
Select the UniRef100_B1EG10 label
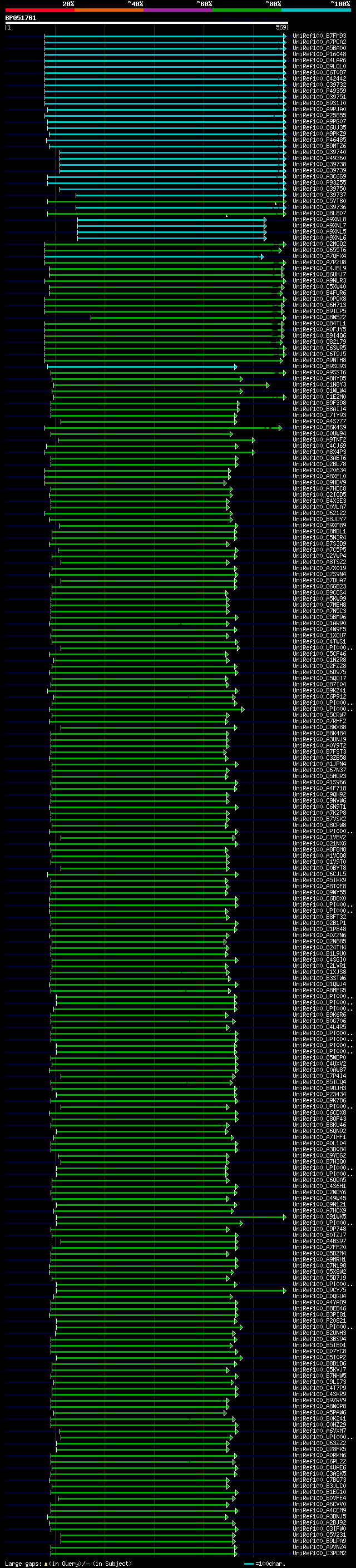[319, 1492]
